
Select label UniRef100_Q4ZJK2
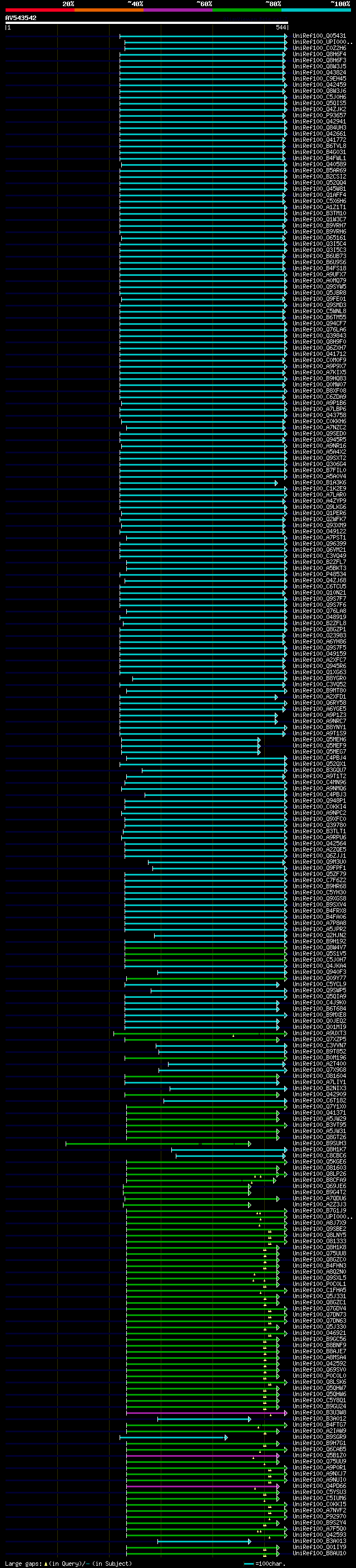click(x=319, y=110)
